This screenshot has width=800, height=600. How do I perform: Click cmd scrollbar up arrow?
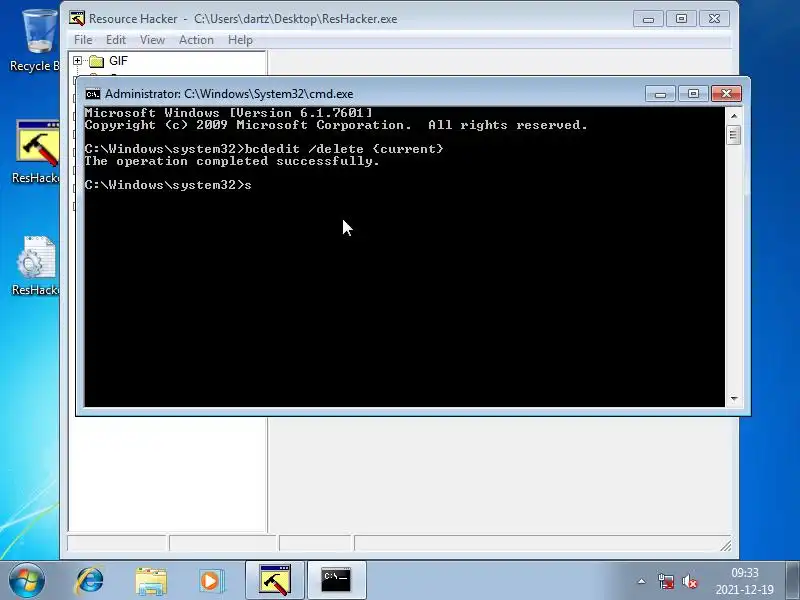[734, 116]
